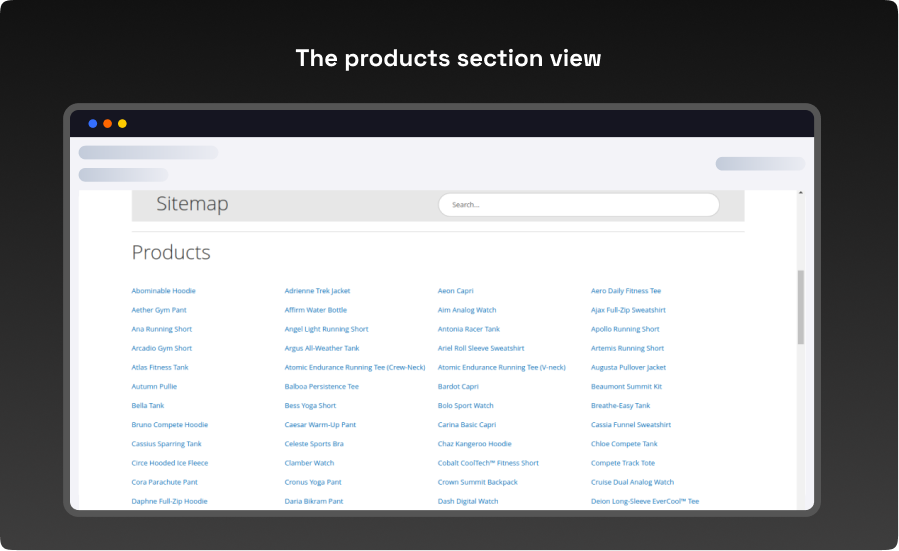Click the yellow dot in the window title bar
This screenshot has width=899, height=551.
pyautogui.click(x=122, y=124)
